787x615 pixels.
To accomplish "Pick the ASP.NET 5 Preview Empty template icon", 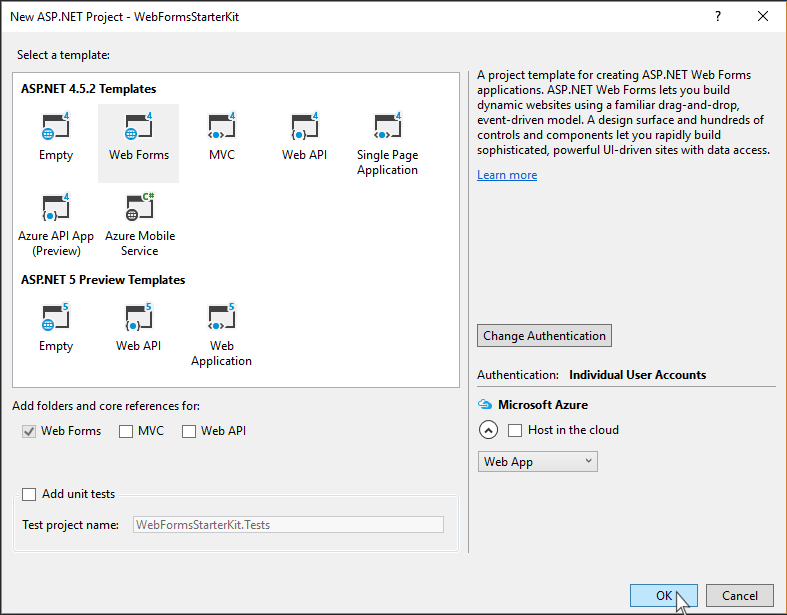I will tap(56, 317).
